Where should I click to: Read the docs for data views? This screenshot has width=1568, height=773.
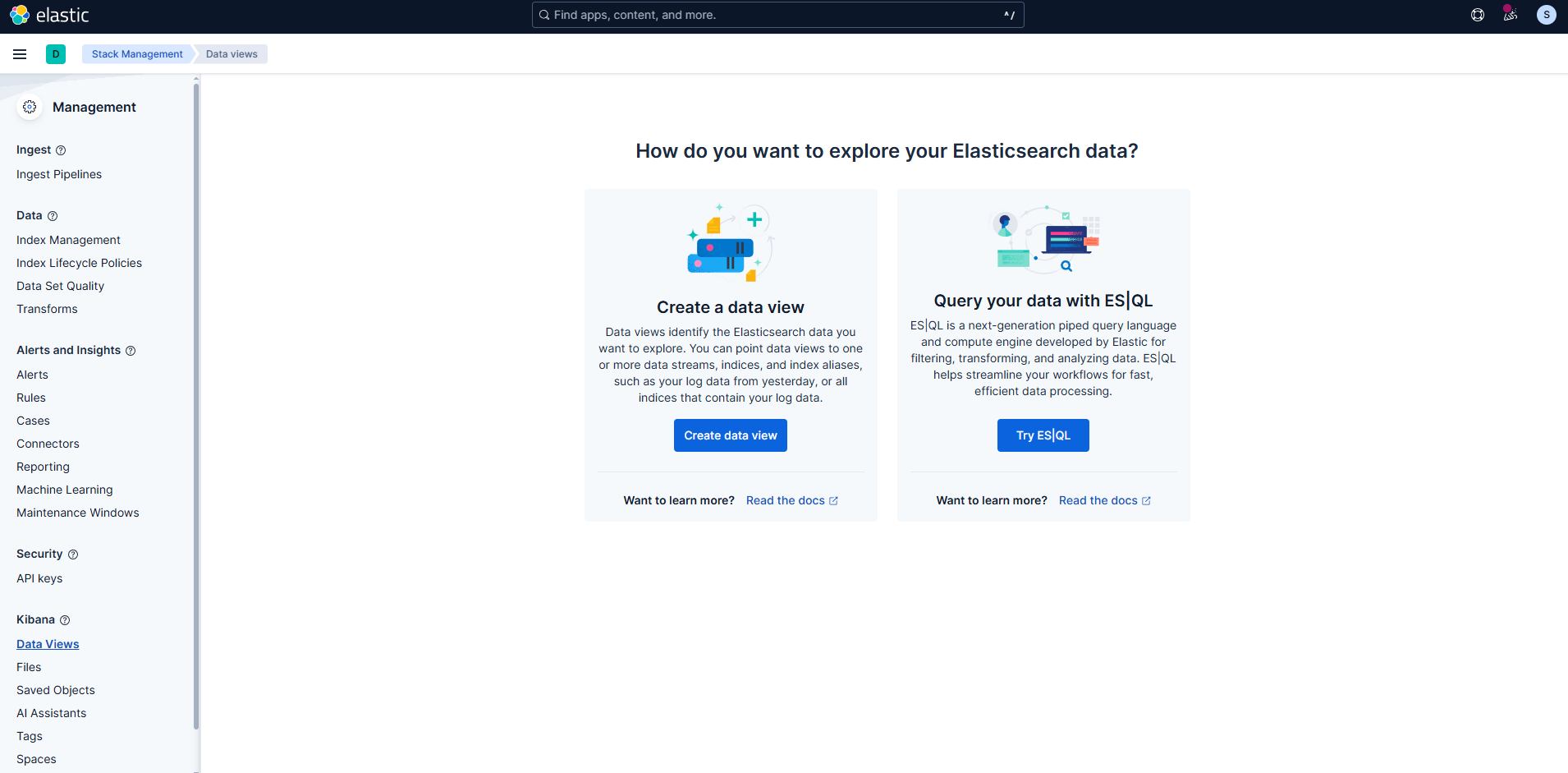point(792,500)
